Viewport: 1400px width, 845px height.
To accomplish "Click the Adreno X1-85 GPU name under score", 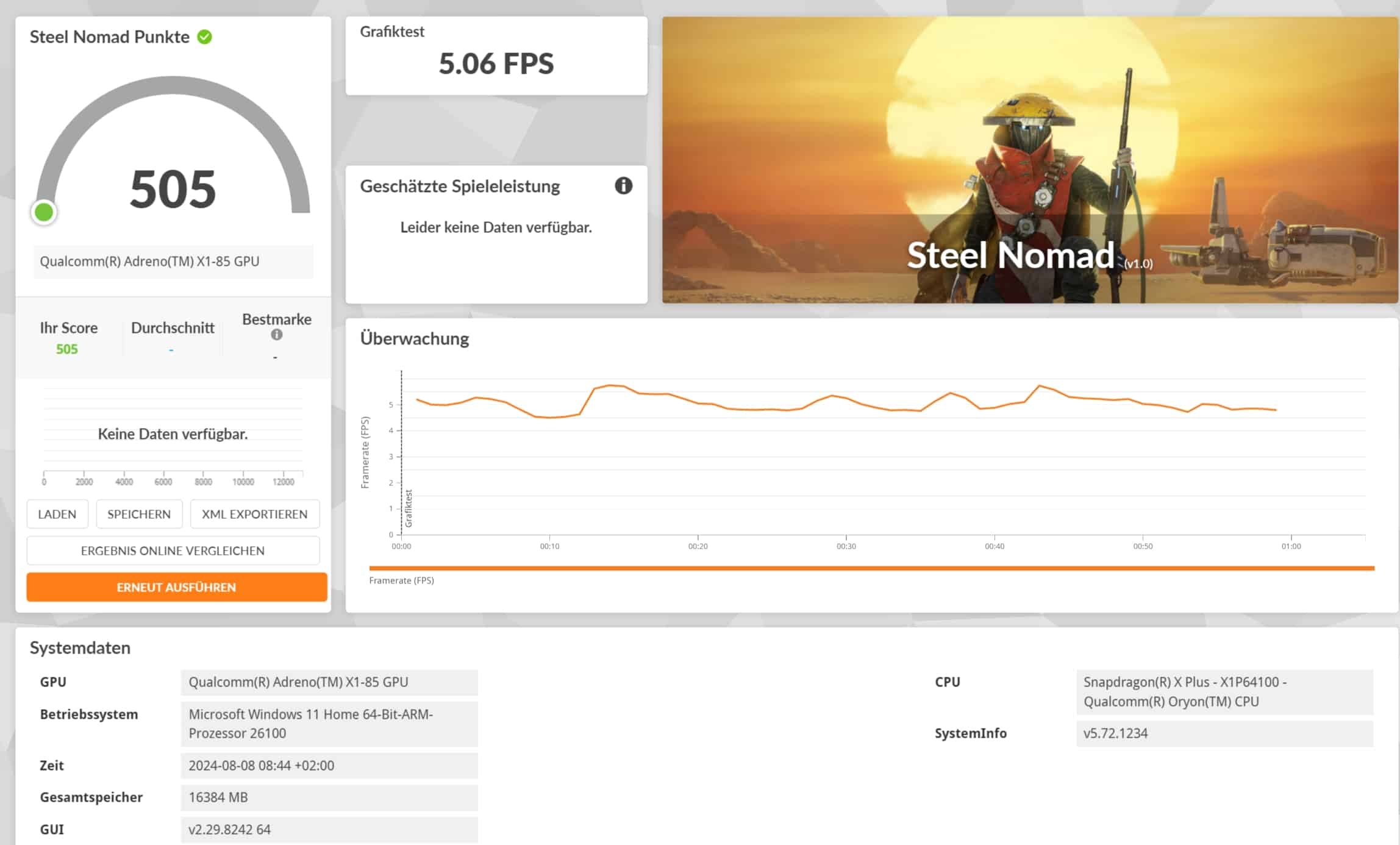I will tap(149, 262).
